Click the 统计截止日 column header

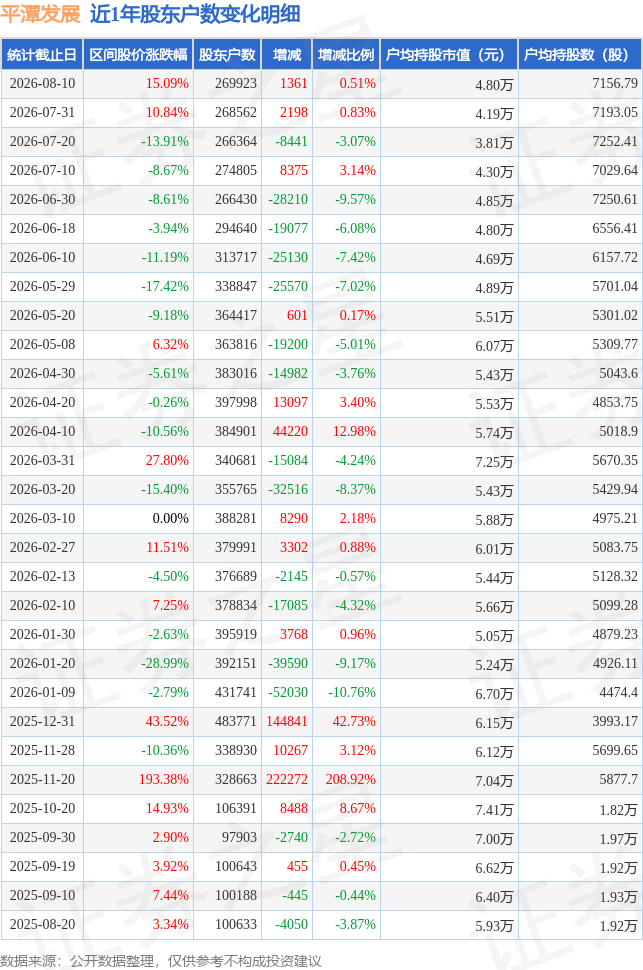[42, 54]
